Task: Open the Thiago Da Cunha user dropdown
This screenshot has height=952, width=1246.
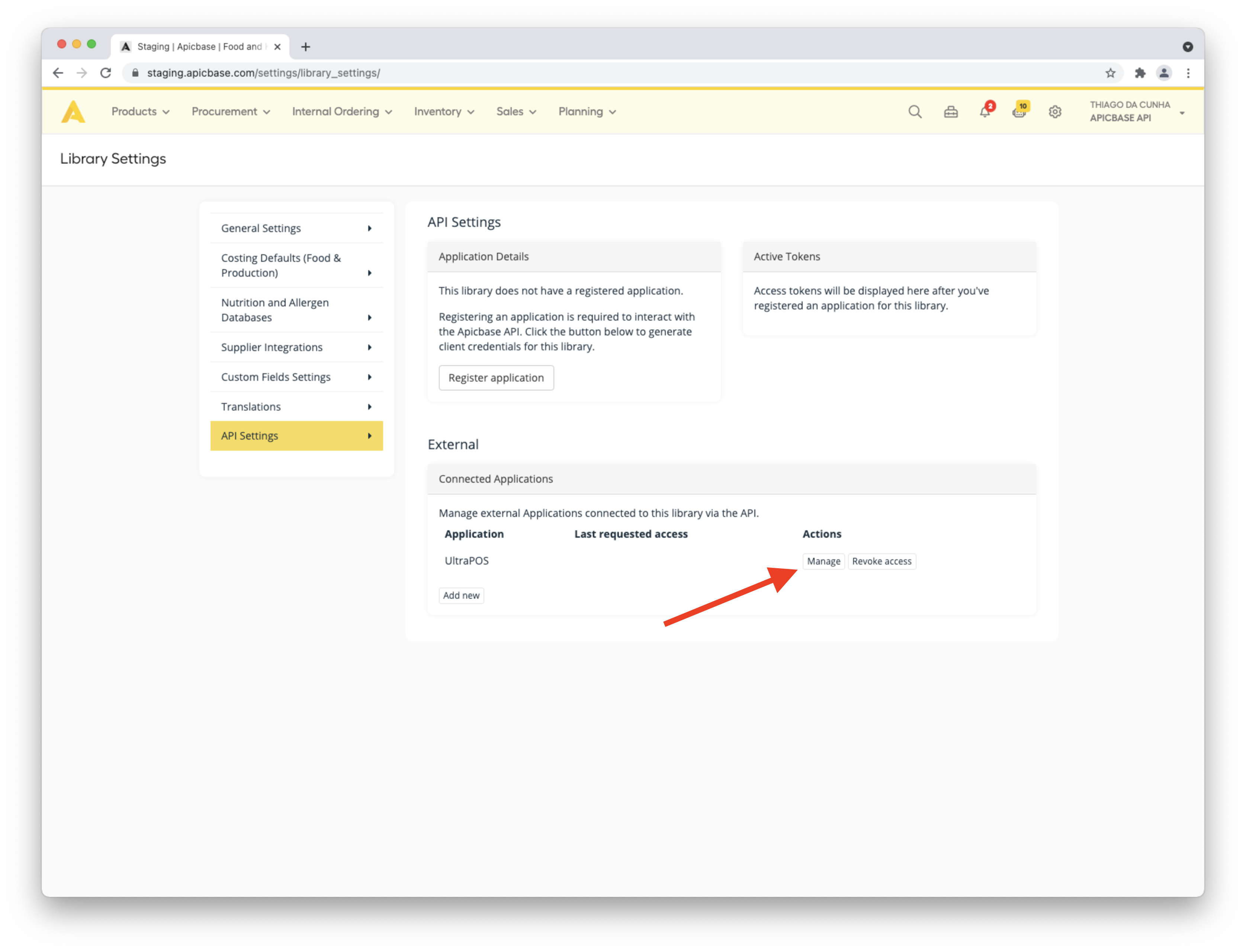Action: pyautogui.click(x=1137, y=112)
